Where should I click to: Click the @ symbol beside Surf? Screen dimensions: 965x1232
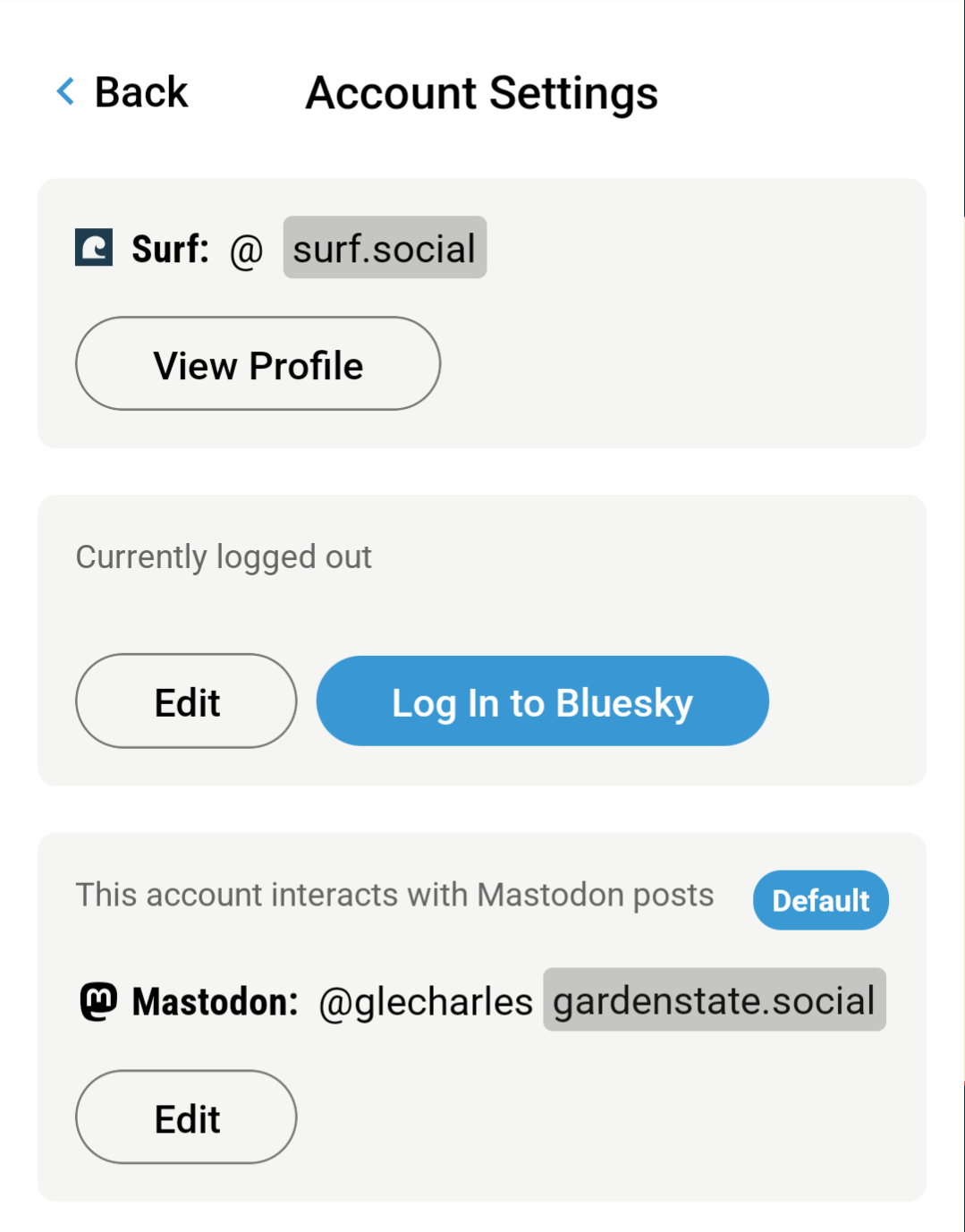246,251
